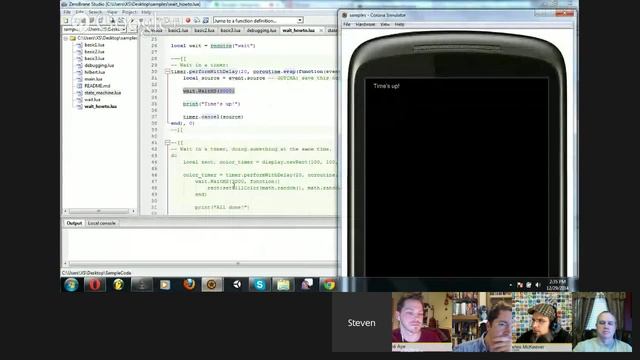Open Firefox from the taskbar
The width and height of the screenshot is (640, 360).
[x=189, y=284]
